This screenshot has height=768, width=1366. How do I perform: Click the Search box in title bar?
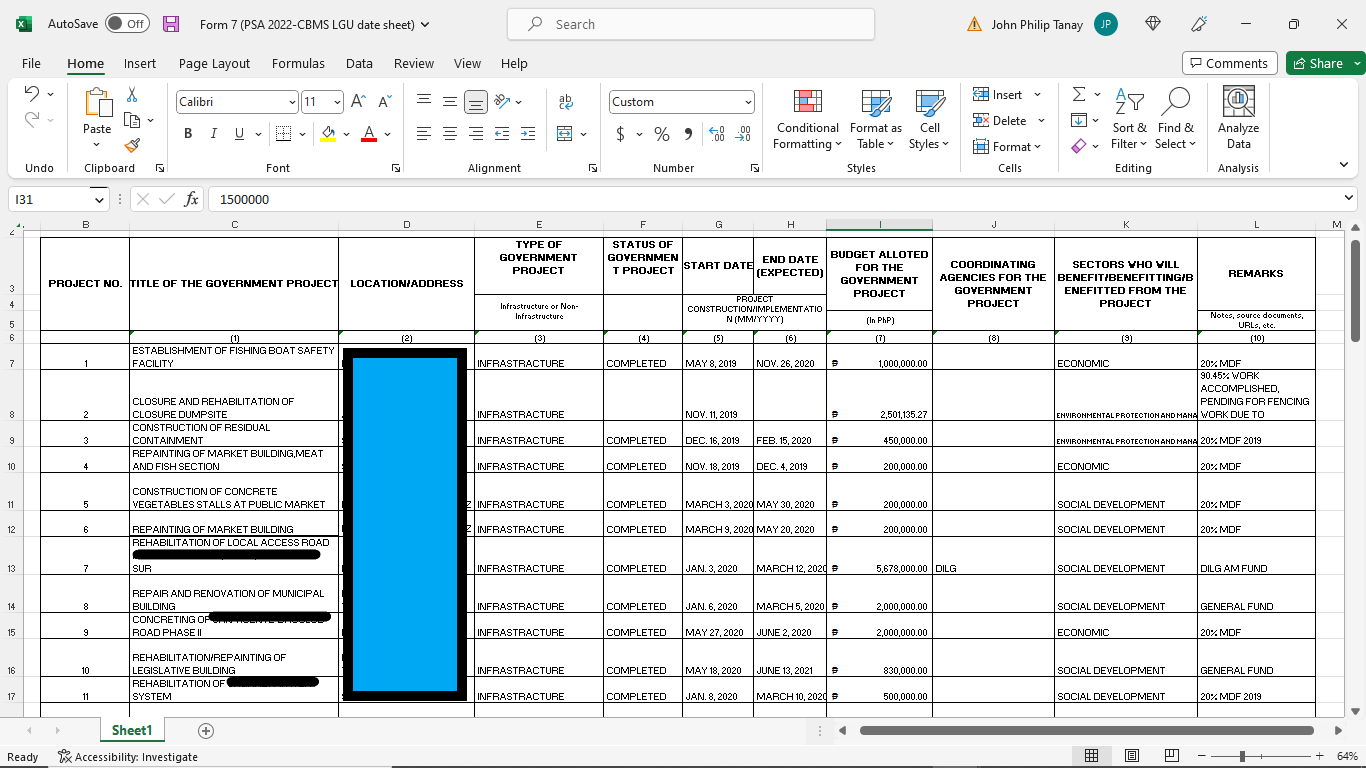[691, 24]
